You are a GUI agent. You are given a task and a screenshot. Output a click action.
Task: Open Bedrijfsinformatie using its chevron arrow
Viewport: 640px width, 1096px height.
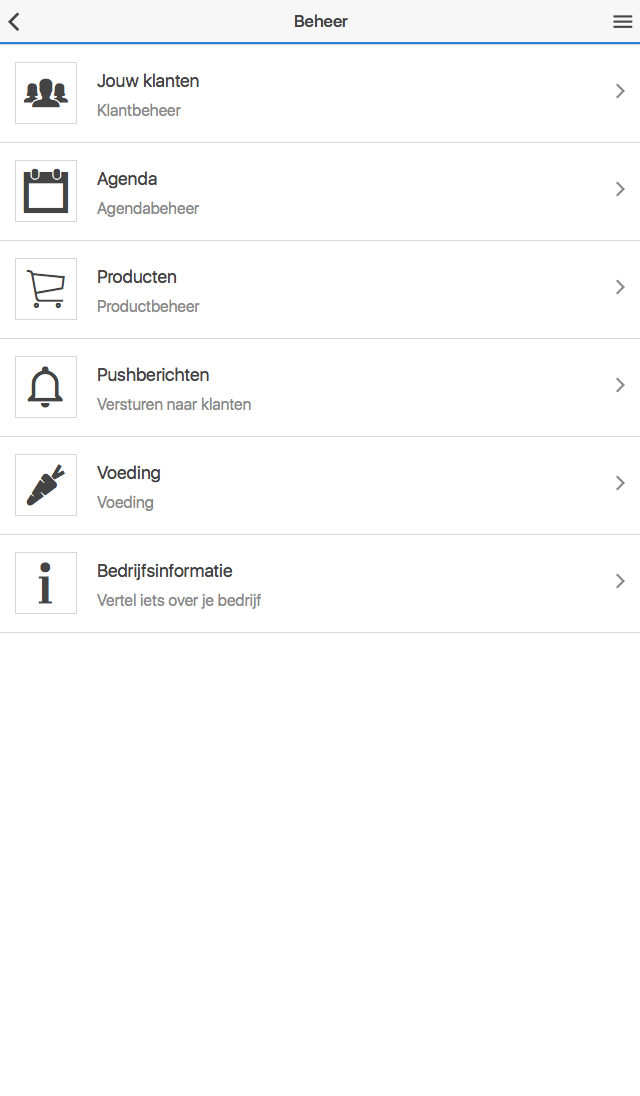620,580
